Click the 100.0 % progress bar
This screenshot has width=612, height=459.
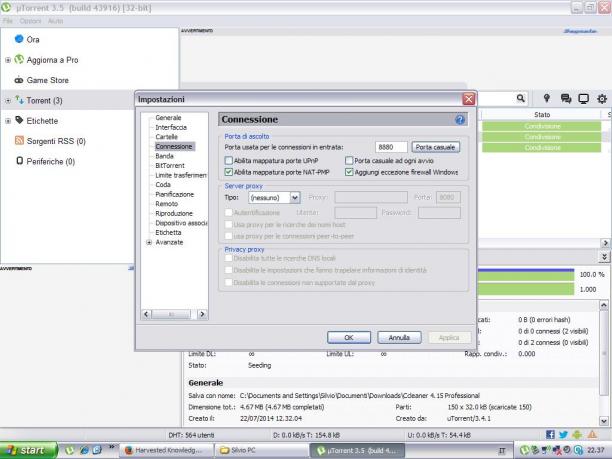click(525, 275)
